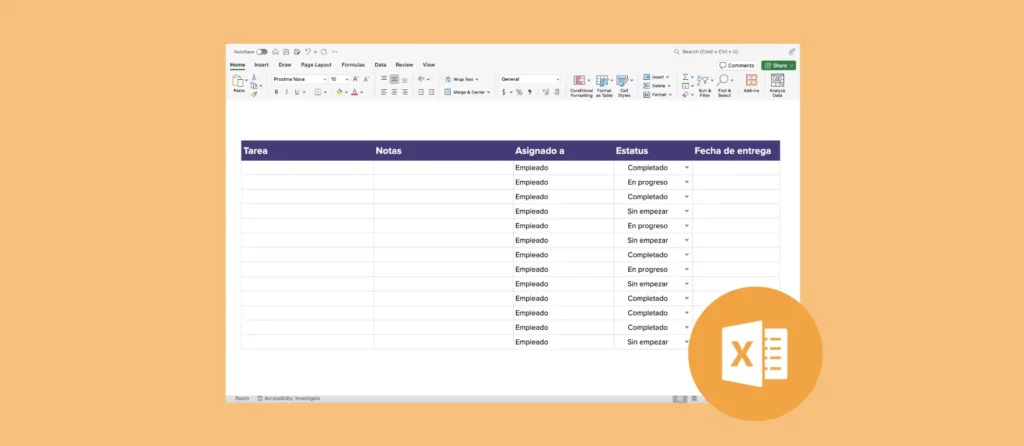The image size is (1024, 446).
Task: Click the Undo arrow icon
Action: tap(309, 51)
